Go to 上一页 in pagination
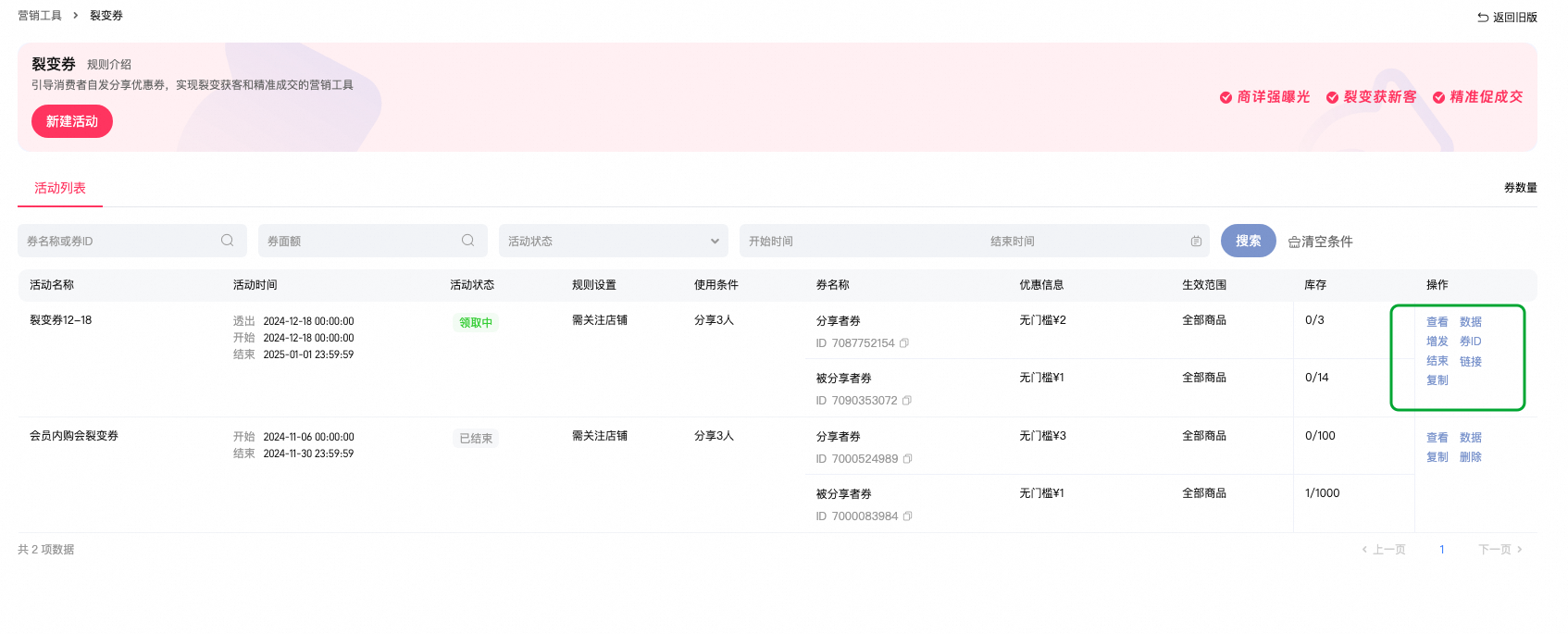 1384,550
